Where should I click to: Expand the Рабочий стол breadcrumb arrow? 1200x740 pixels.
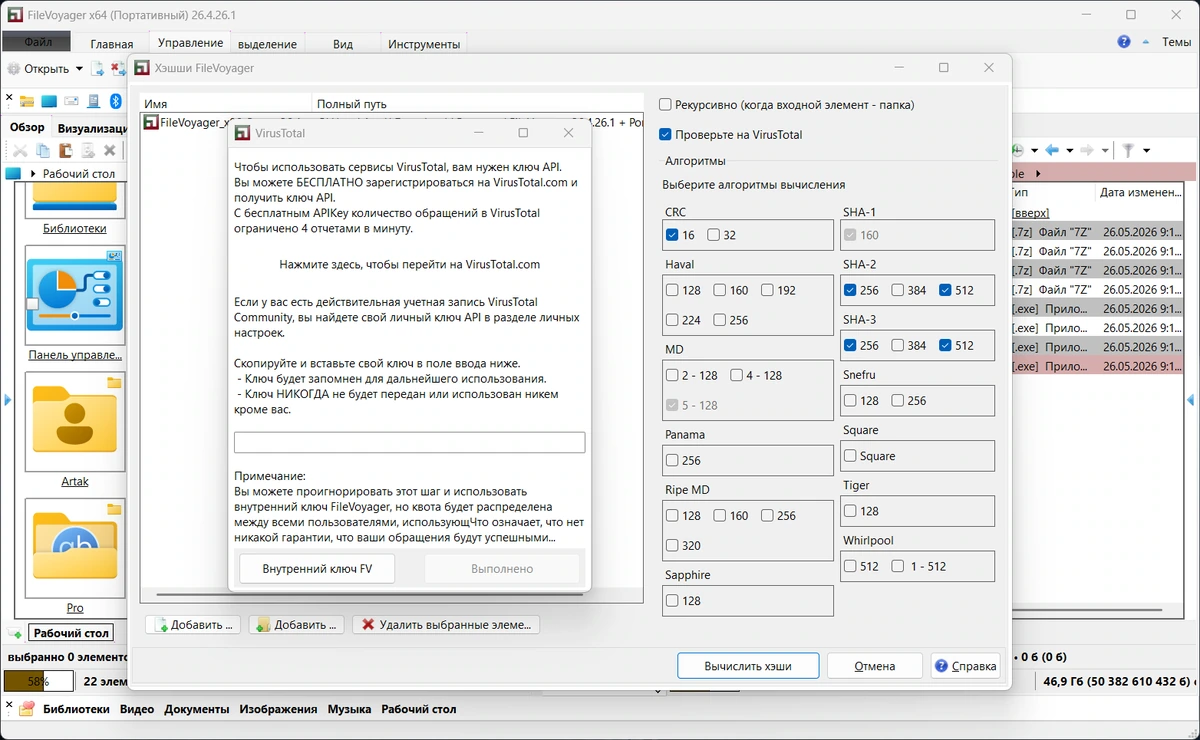tap(33, 174)
